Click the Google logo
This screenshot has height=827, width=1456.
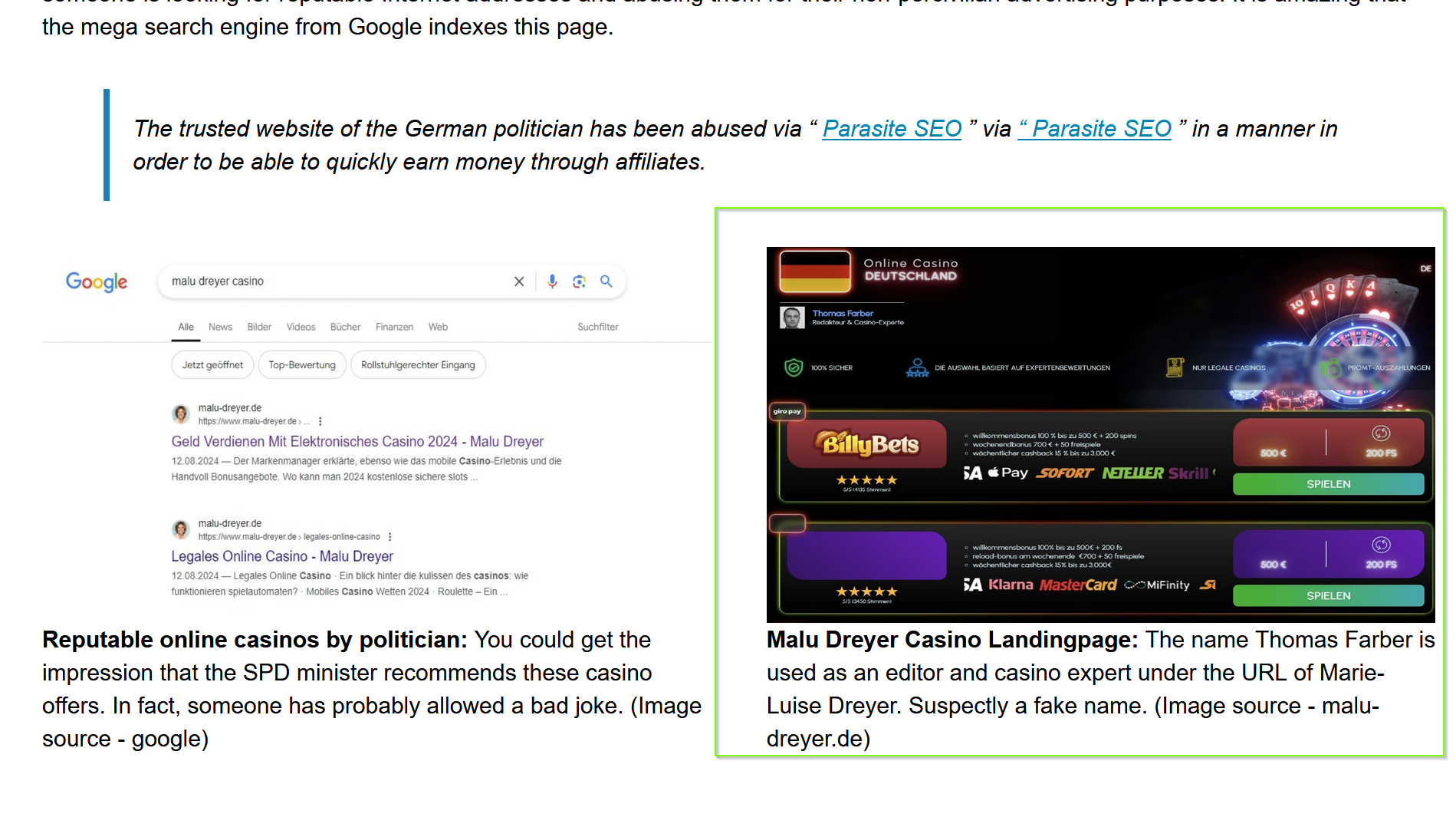(x=97, y=282)
